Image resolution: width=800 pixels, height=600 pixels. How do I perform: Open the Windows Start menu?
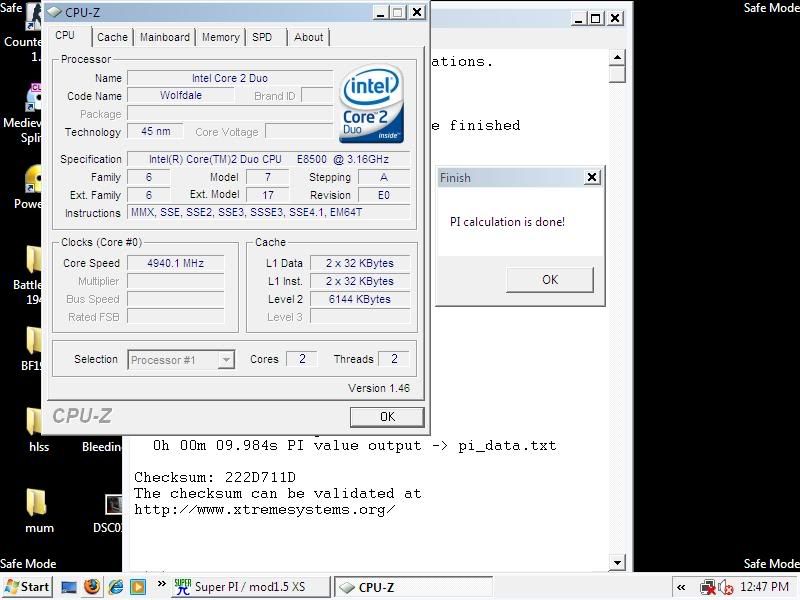tap(27, 587)
